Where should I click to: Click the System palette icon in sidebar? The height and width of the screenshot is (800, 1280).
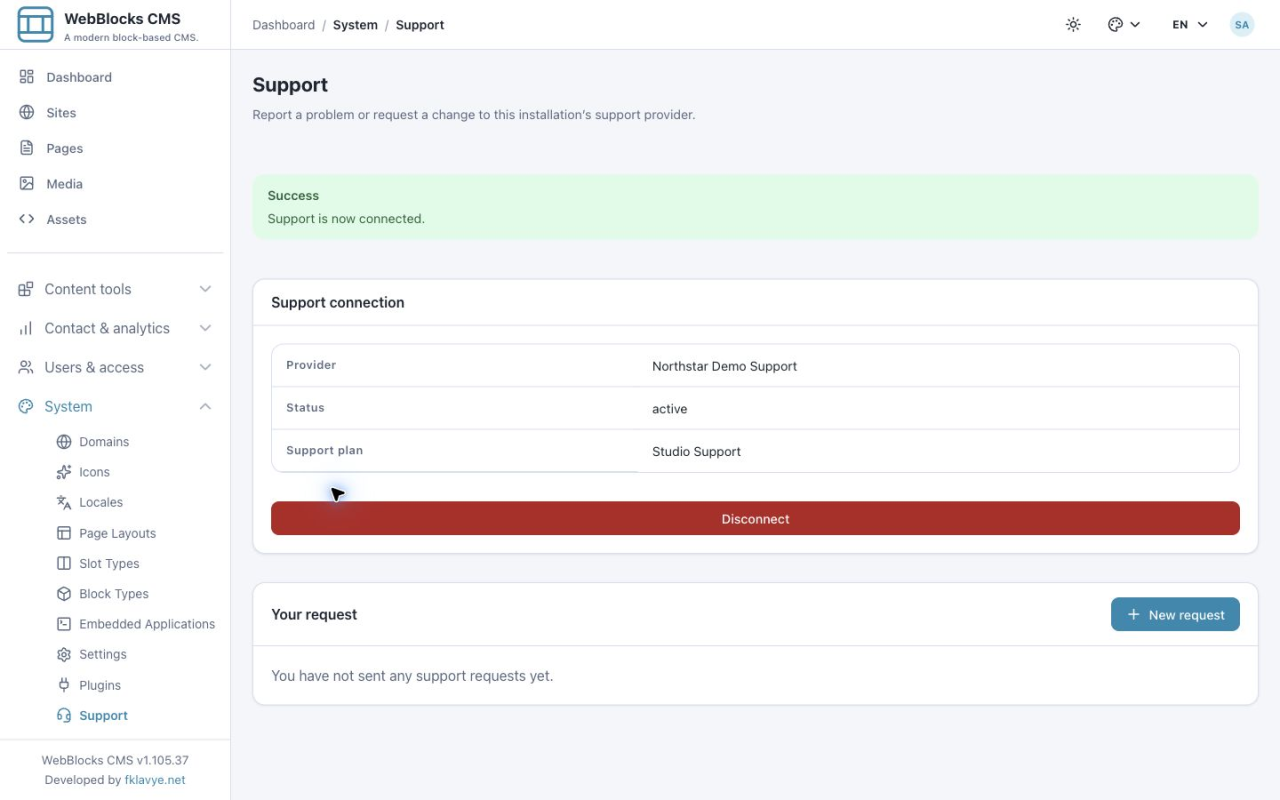(x=26, y=406)
